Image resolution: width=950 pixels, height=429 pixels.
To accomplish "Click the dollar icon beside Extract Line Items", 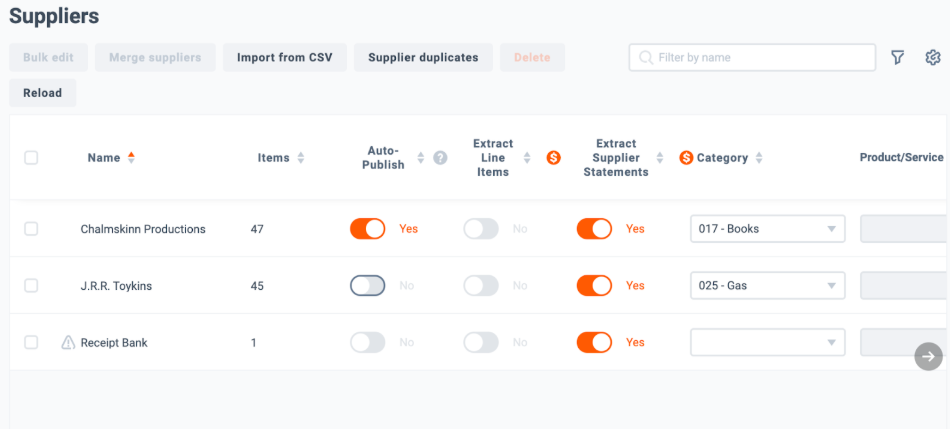I will tap(553, 158).
